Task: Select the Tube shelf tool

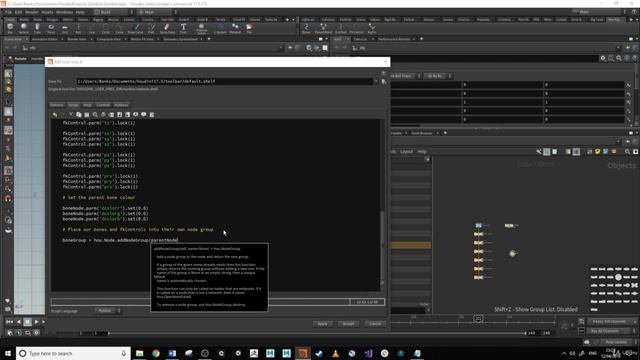Action: [x=37, y=28]
